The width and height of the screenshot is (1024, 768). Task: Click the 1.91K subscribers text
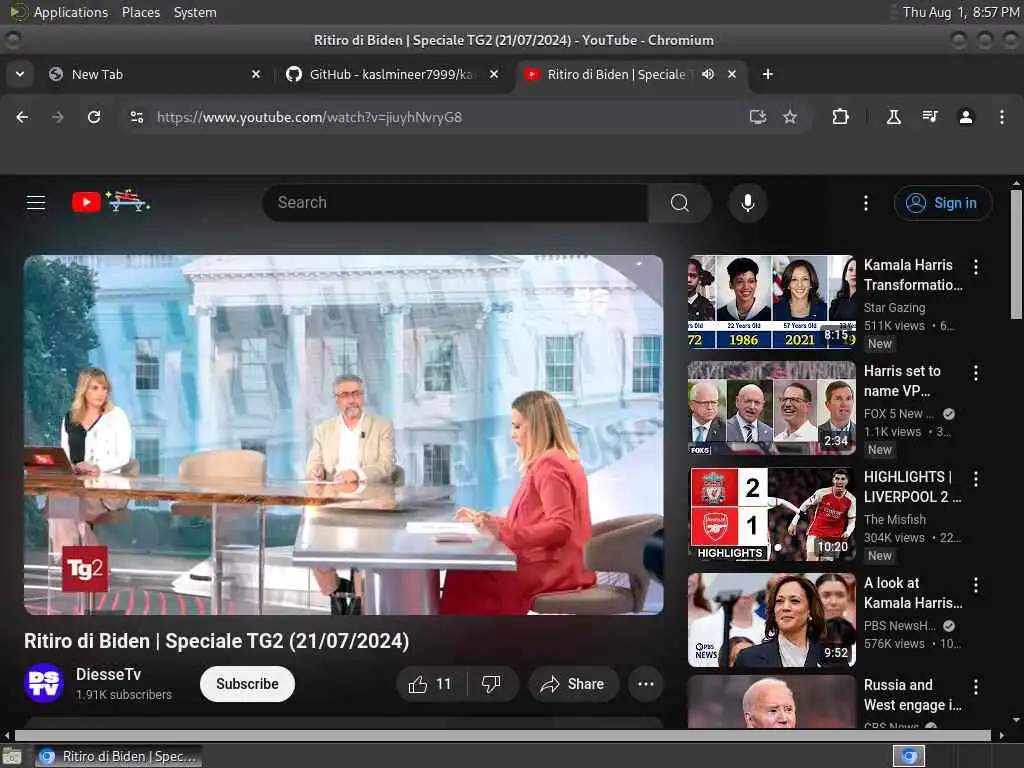click(x=124, y=695)
